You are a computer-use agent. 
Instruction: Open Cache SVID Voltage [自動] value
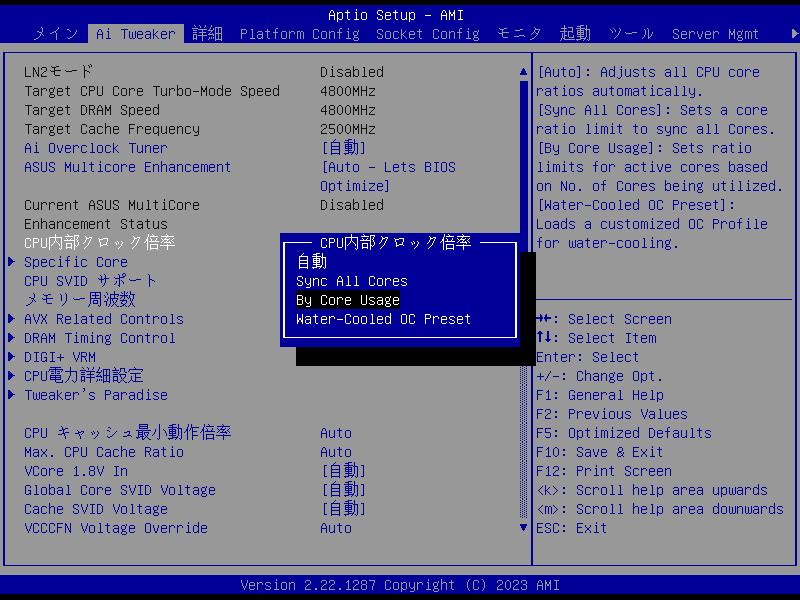[x=343, y=509]
